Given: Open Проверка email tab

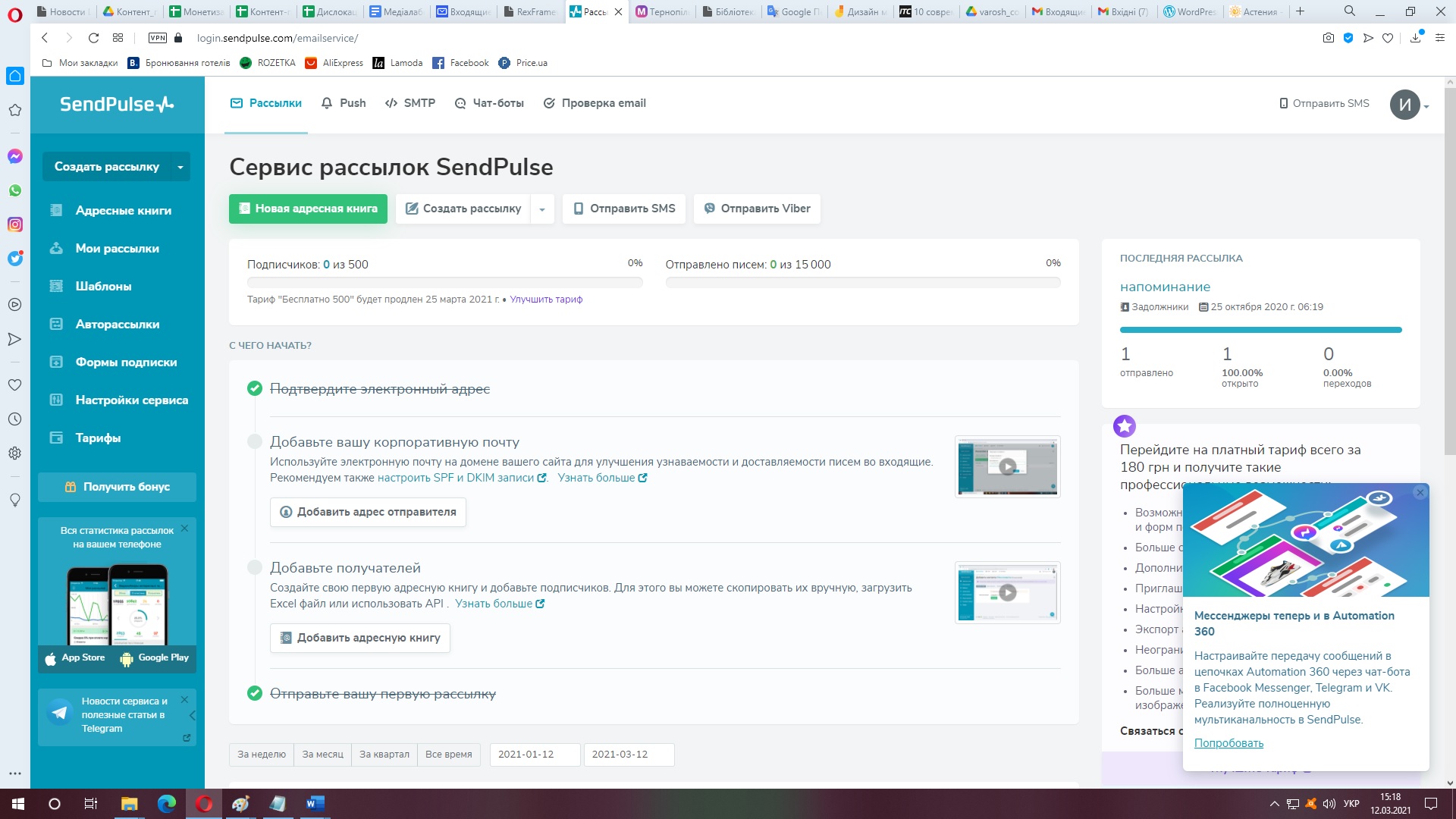Looking at the screenshot, I should [x=595, y=103].
